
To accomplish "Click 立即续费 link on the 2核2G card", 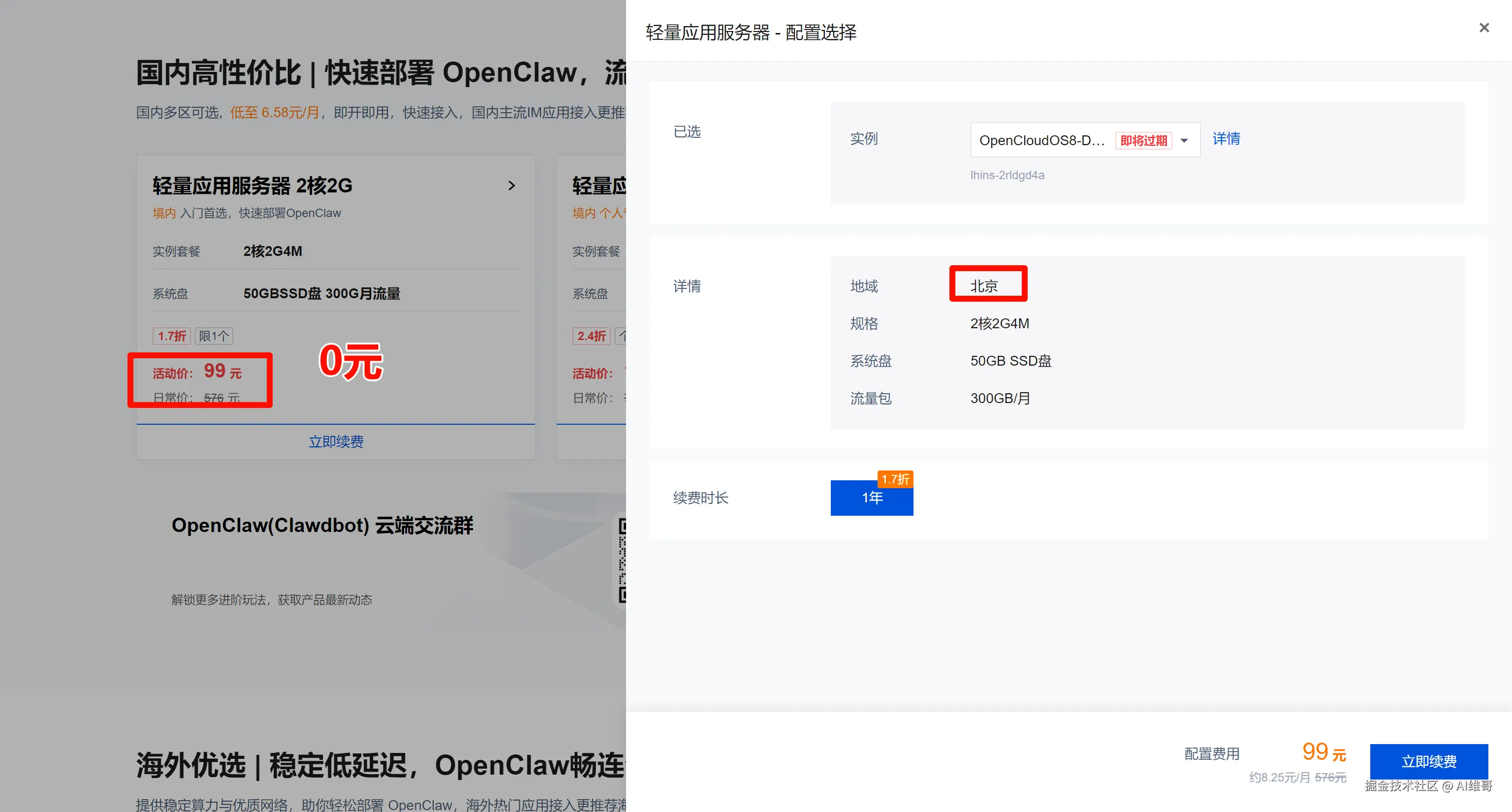I will point(336,441).
